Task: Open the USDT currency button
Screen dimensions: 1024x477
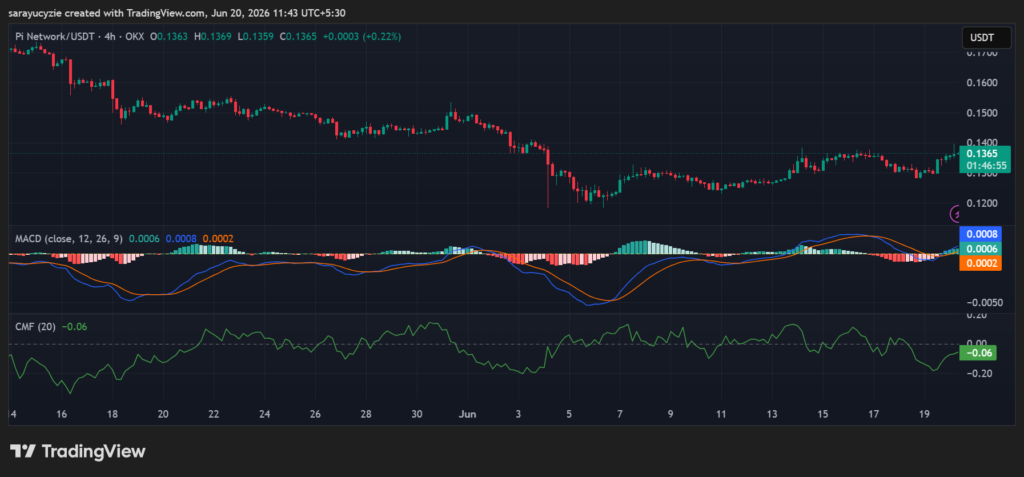Action: (x=986, y=38)
